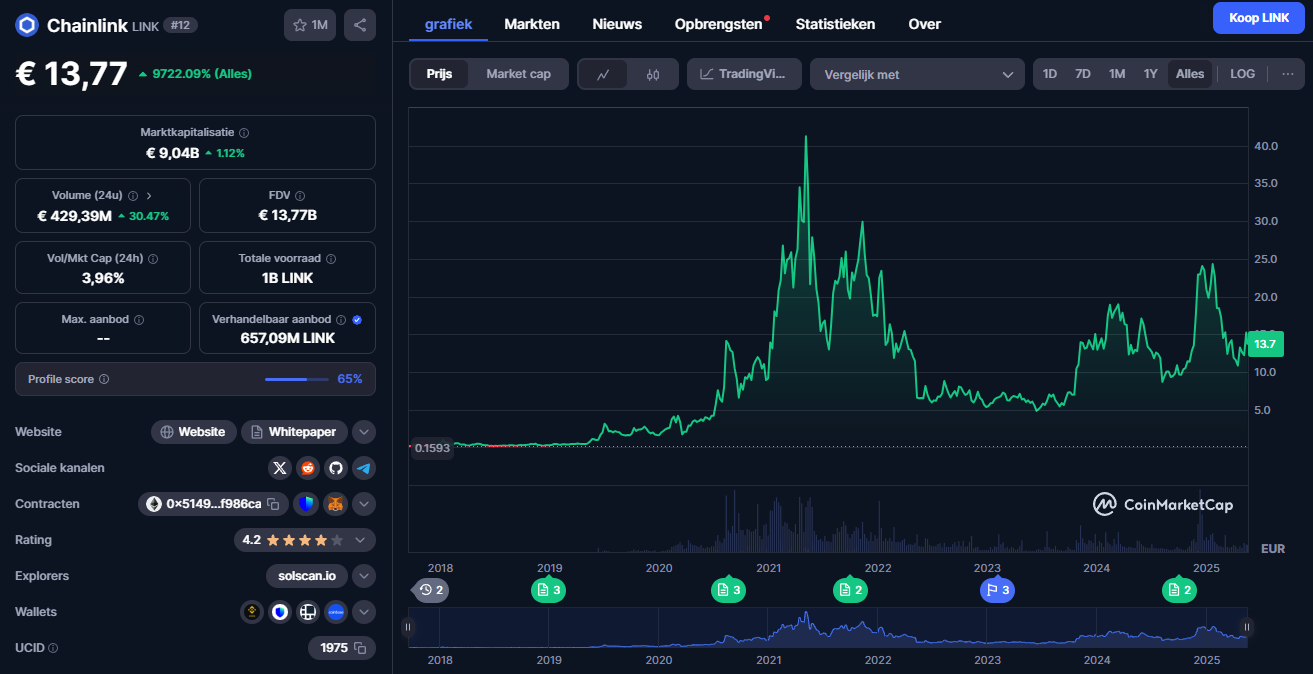Click the #12 rank badge
The width and height of the screenshot is (1313, 674).
[180, 25]
